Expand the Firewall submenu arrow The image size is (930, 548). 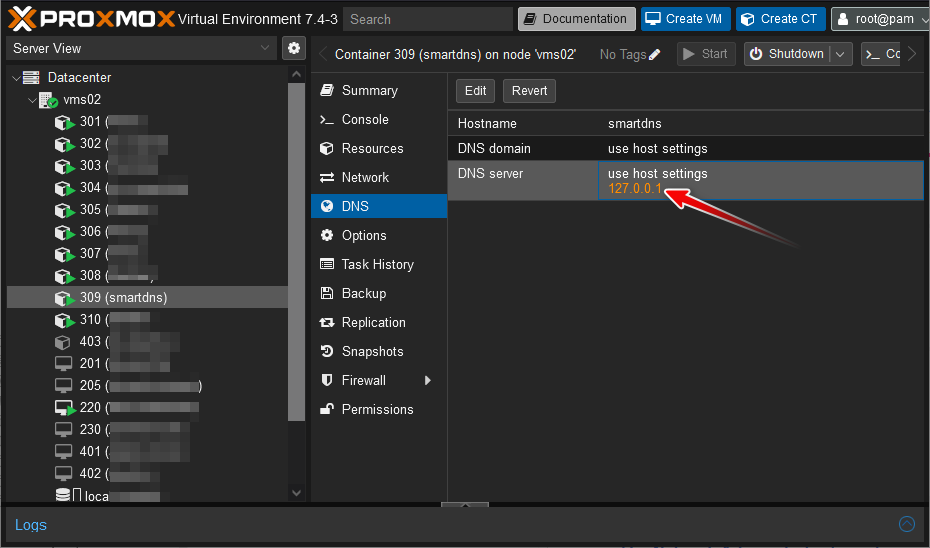[x=428, y=380]
